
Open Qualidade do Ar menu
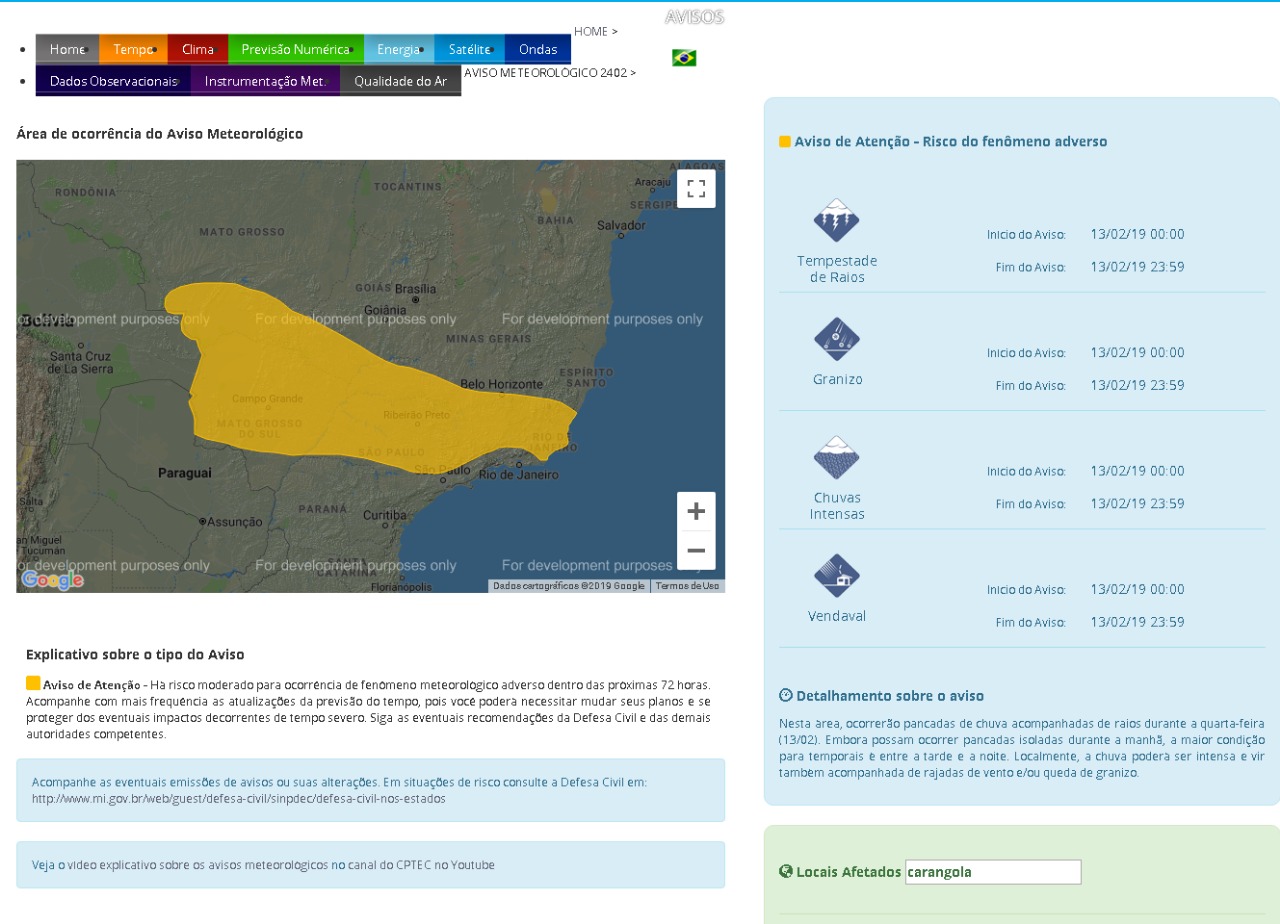400,81
